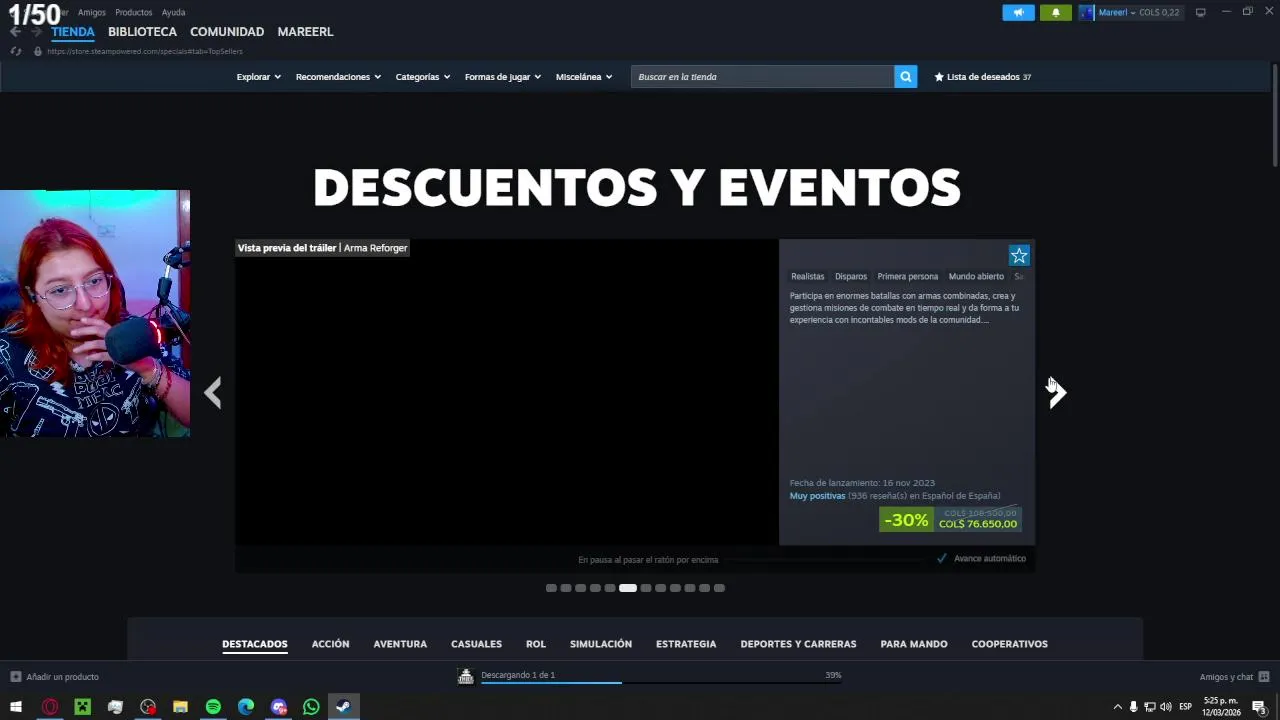The image size is (1280, 720).
Task: Open Spotify from the taskbar
Action: coord(213,707)
